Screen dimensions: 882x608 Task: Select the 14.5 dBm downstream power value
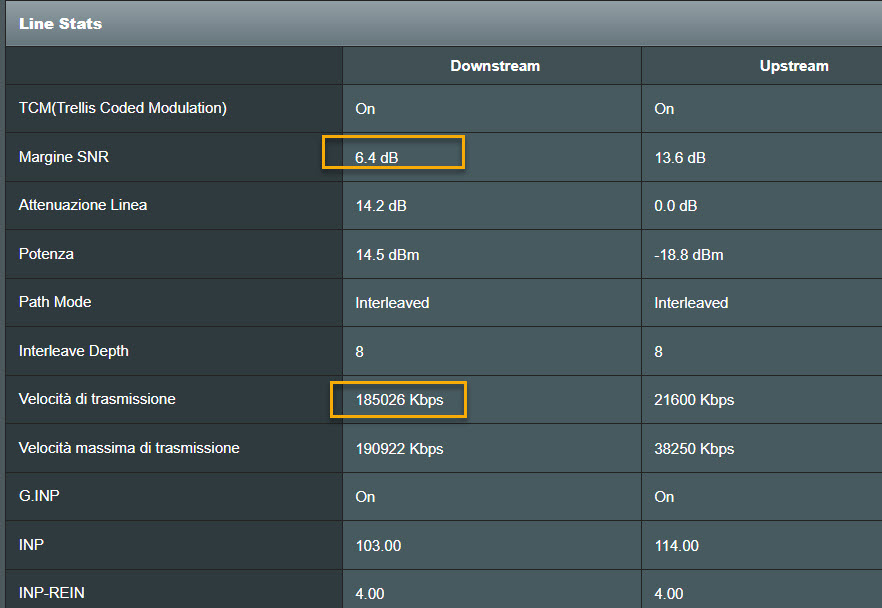pyautogui.click(x=387, y=255)
